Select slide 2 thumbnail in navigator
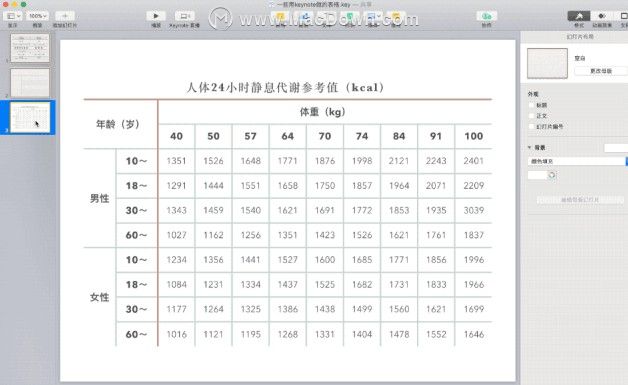The image size is (628, 385). coord(30,83)
